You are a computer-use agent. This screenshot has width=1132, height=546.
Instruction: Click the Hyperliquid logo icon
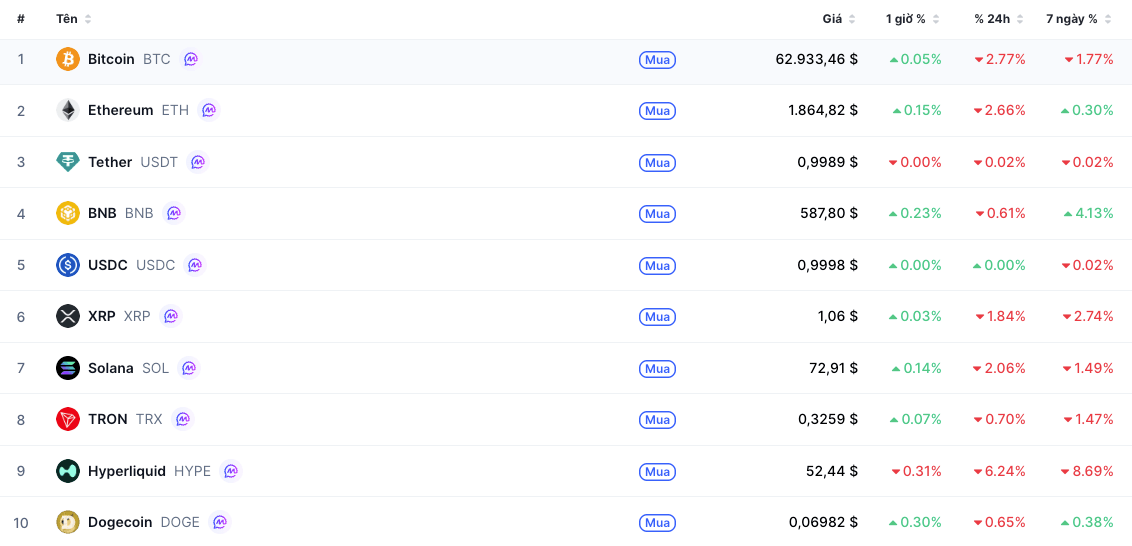(x=68, y=471)
